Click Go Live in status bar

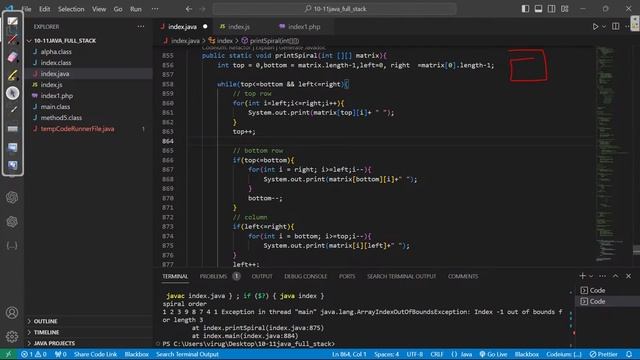(x=493, y=354)
